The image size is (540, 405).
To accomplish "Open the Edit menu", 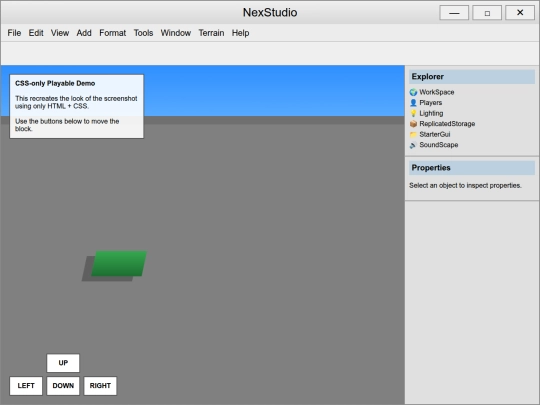I will 36,33.
